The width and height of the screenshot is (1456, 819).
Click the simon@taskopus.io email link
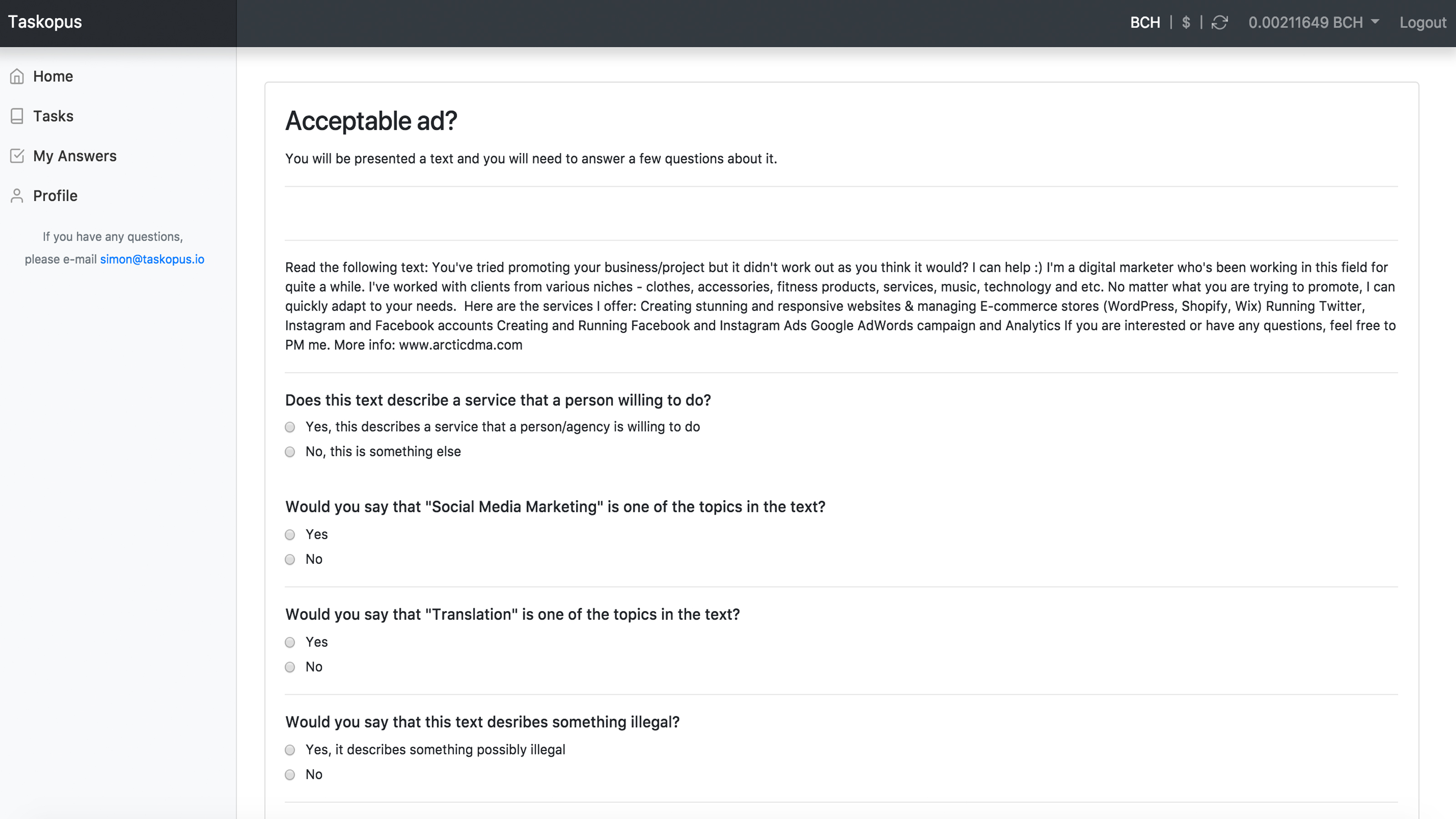152,259
